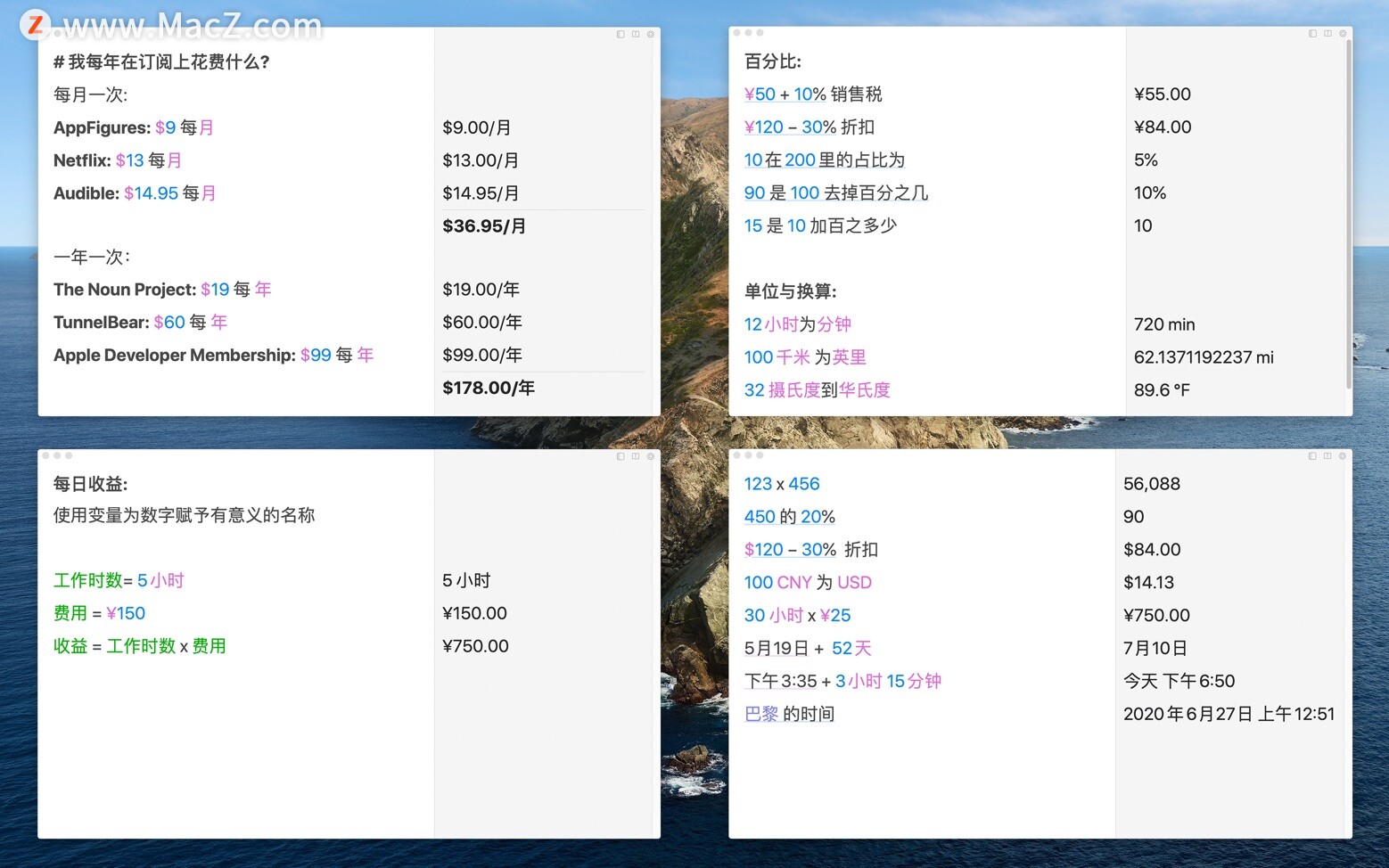Select the result ¥84.00
Viewport: 1389px width, 868px height.
pyautogui.click(x=1163, y=127)
